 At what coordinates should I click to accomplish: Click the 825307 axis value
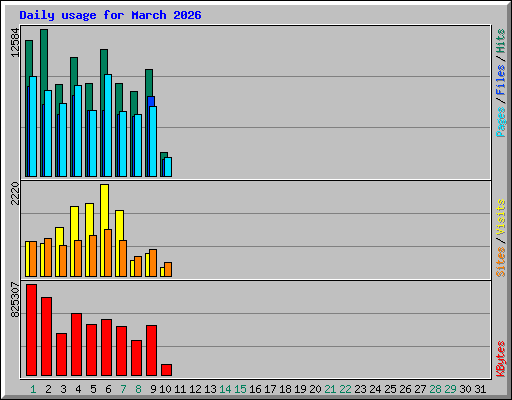pos(15,300)
